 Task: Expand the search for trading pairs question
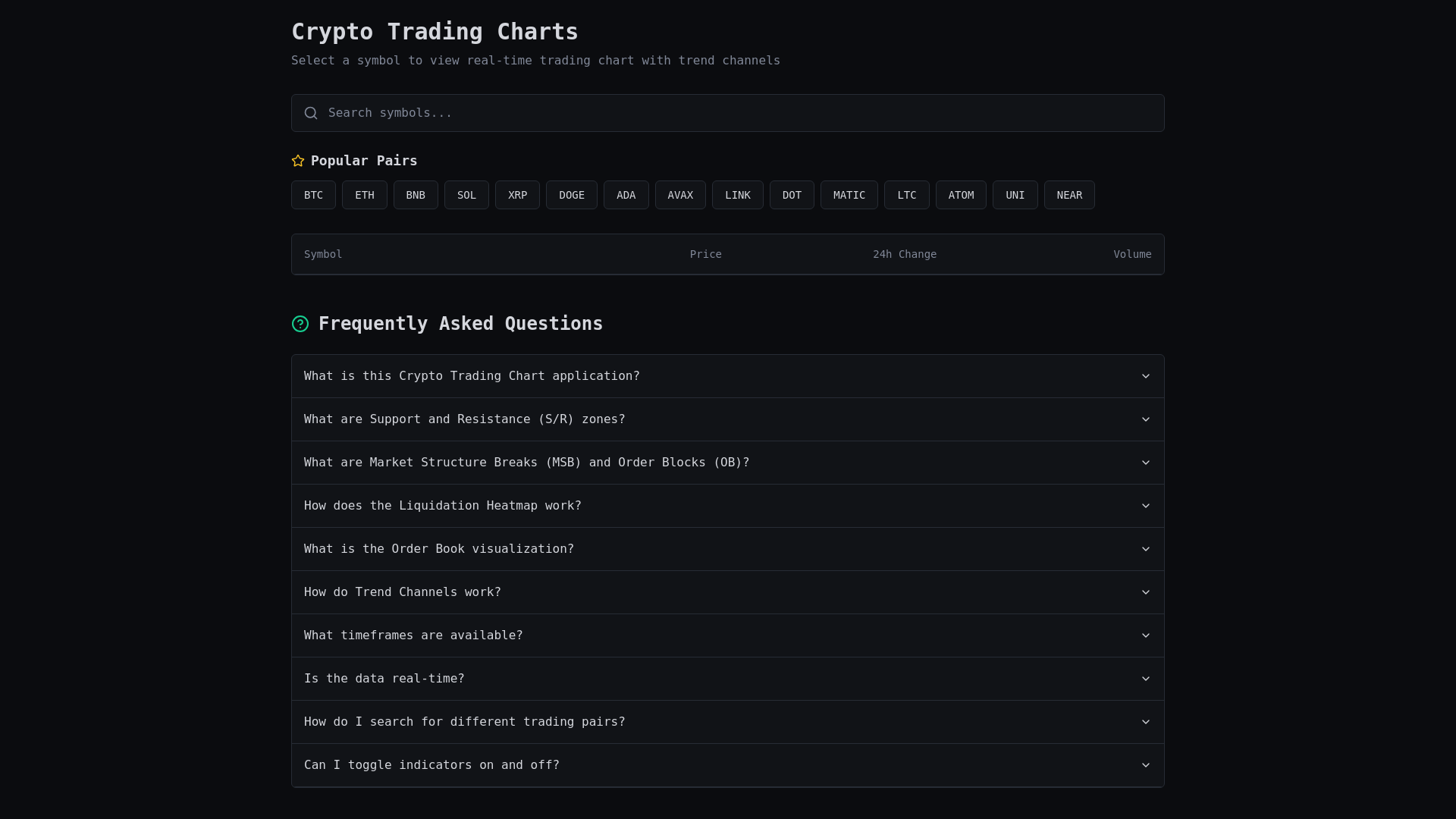click(728, 722)
